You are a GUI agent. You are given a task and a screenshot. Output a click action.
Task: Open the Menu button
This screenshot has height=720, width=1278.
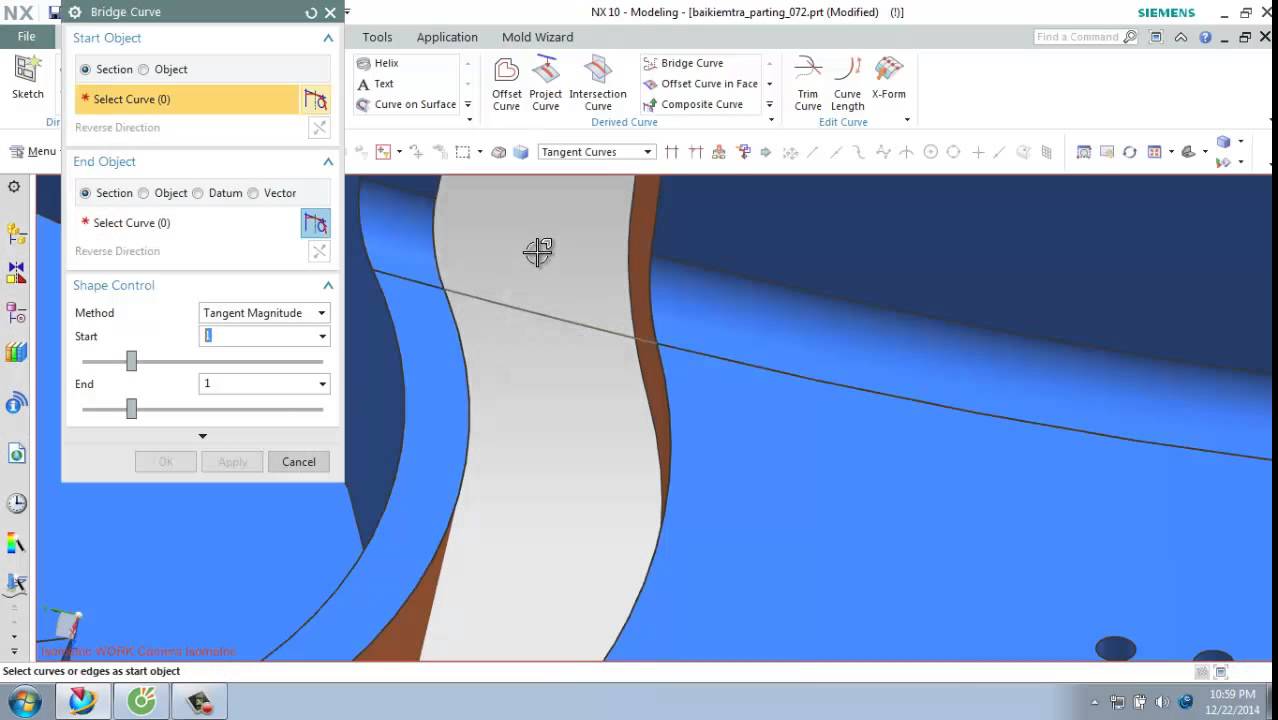33,152
